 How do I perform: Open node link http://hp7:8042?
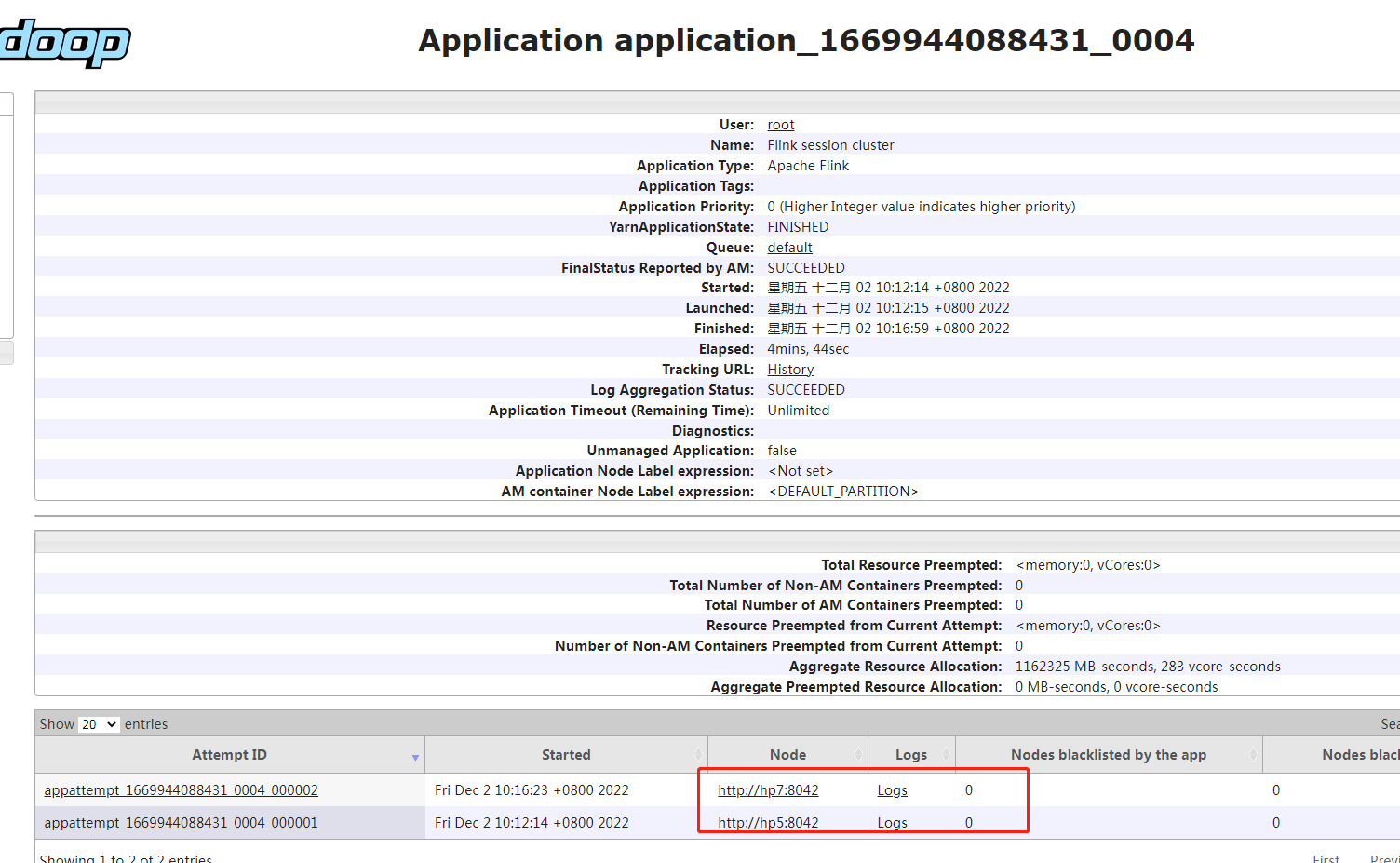click(768, 790)
